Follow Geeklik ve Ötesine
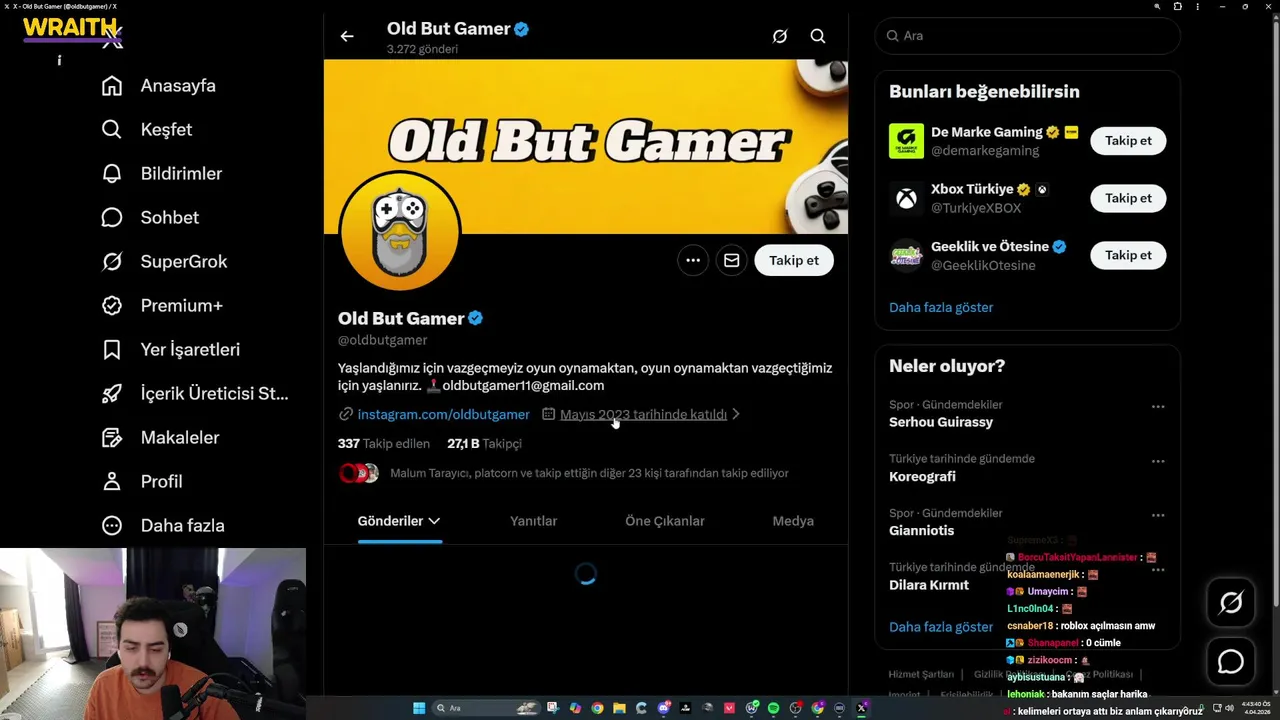 click(1128, 255)
